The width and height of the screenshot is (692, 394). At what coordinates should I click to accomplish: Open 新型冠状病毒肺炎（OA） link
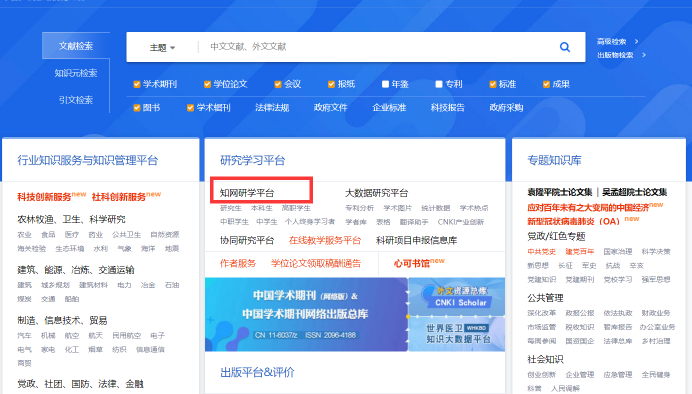click(574, 221)
